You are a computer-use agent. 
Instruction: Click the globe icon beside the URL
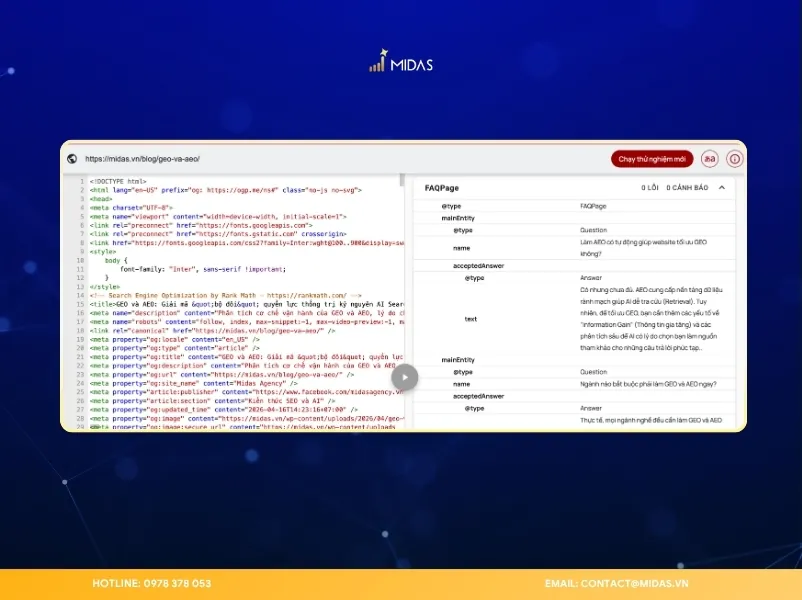72,158
